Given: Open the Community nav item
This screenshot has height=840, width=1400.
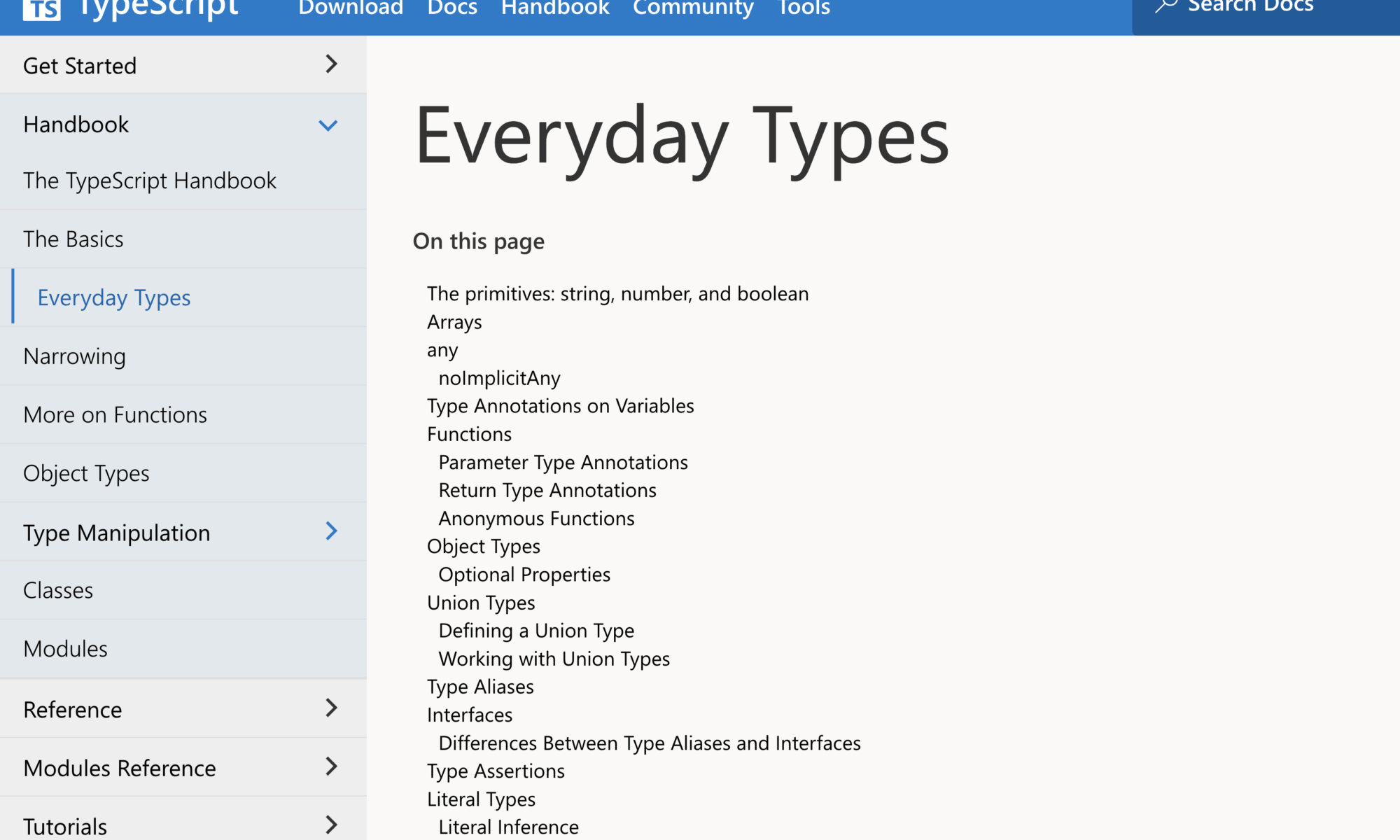Looking at the screenshot, I should pyautogui.click(x=693, y=8).
